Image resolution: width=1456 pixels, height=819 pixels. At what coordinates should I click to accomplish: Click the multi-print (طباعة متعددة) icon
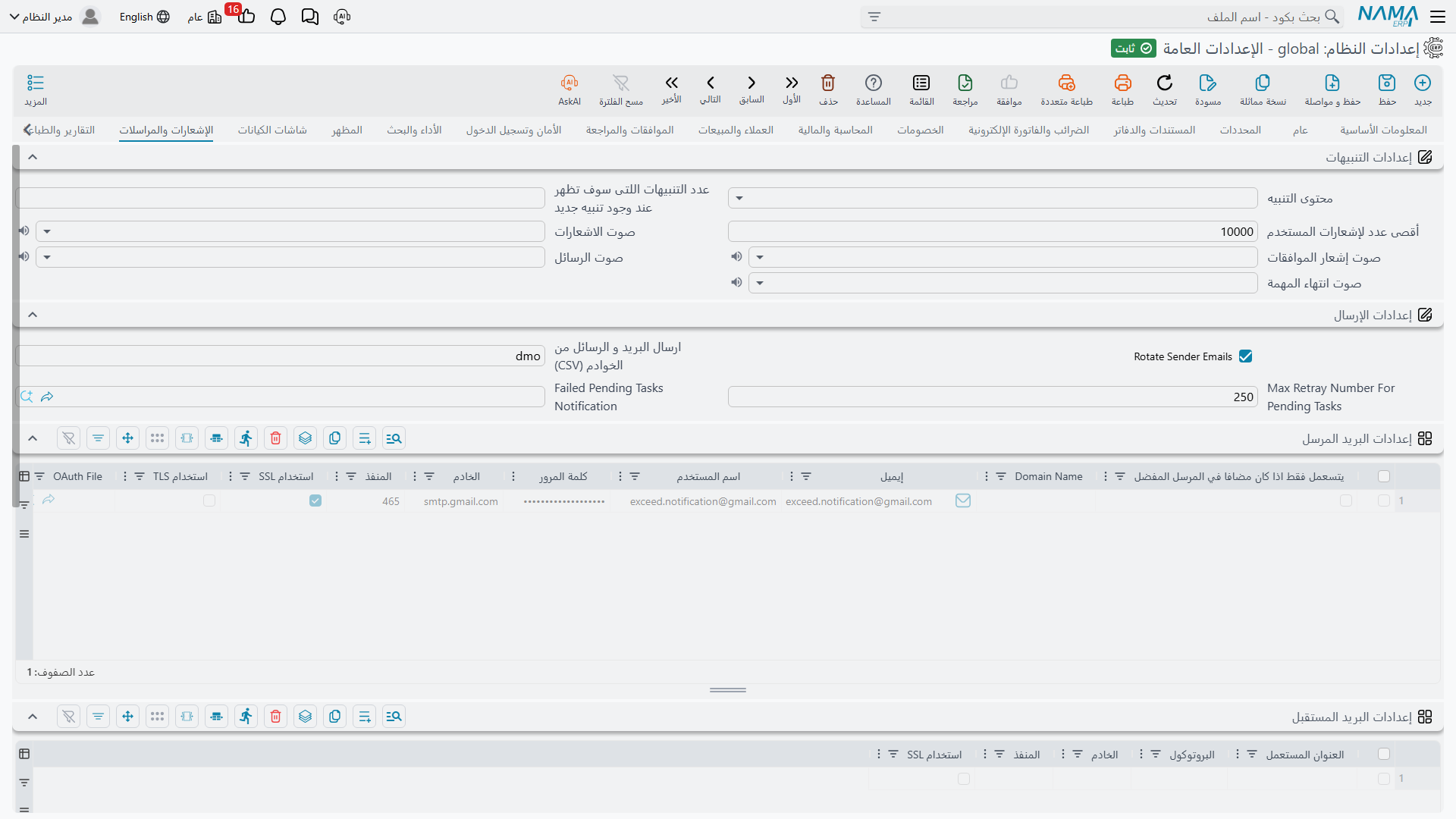pos(1067,83)
